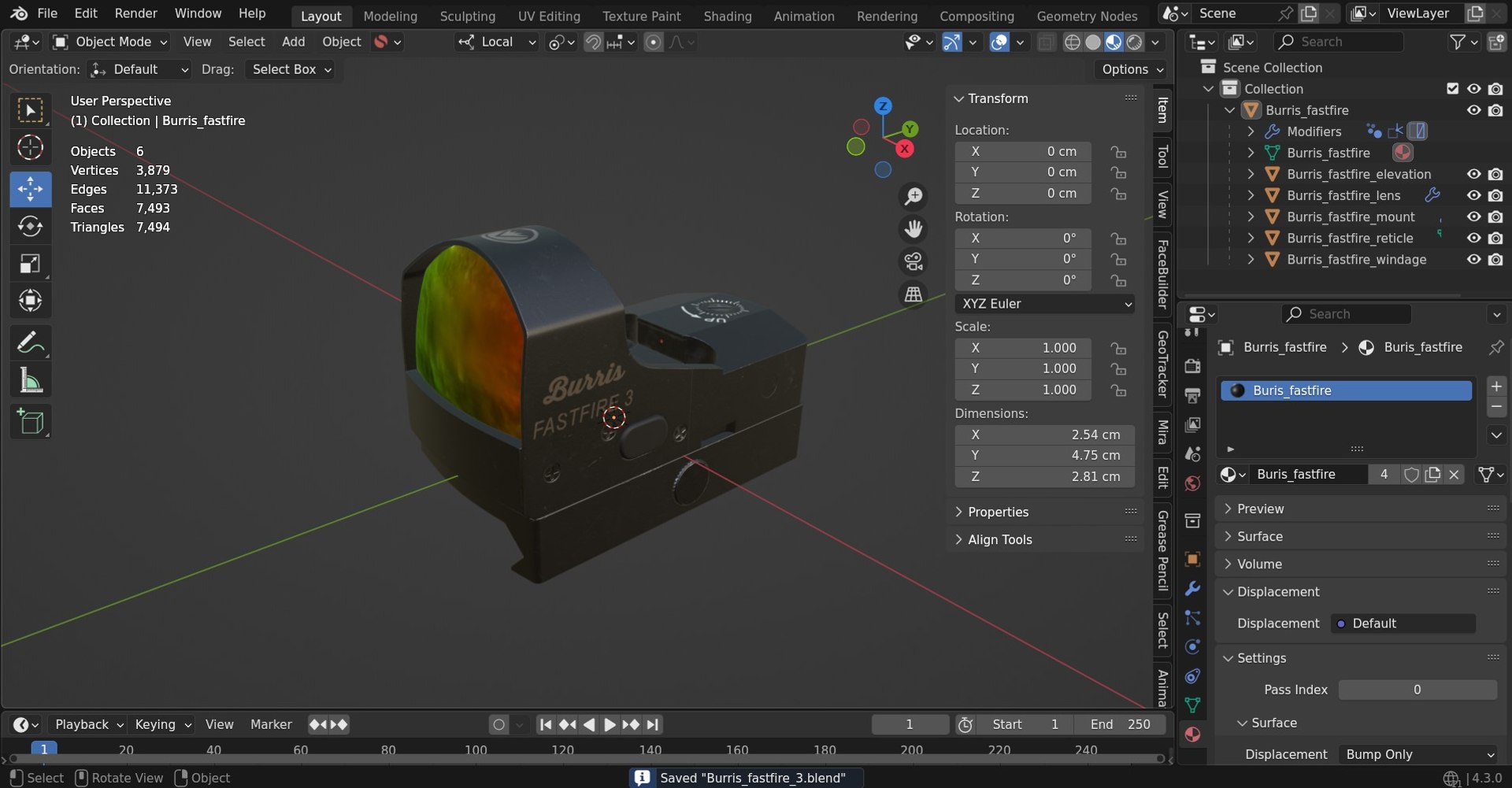This screenshot has width=1512, height=788.
Task: Toggle camera view in viewport
Action: [913, 261]
